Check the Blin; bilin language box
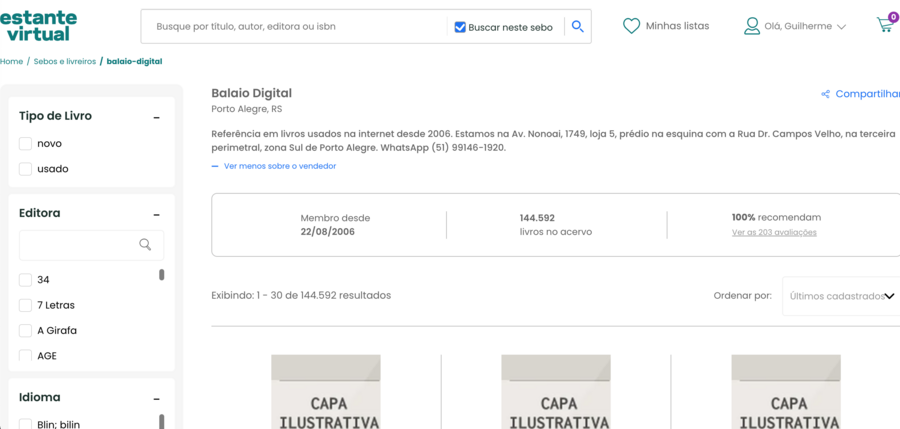 (25, 424)
